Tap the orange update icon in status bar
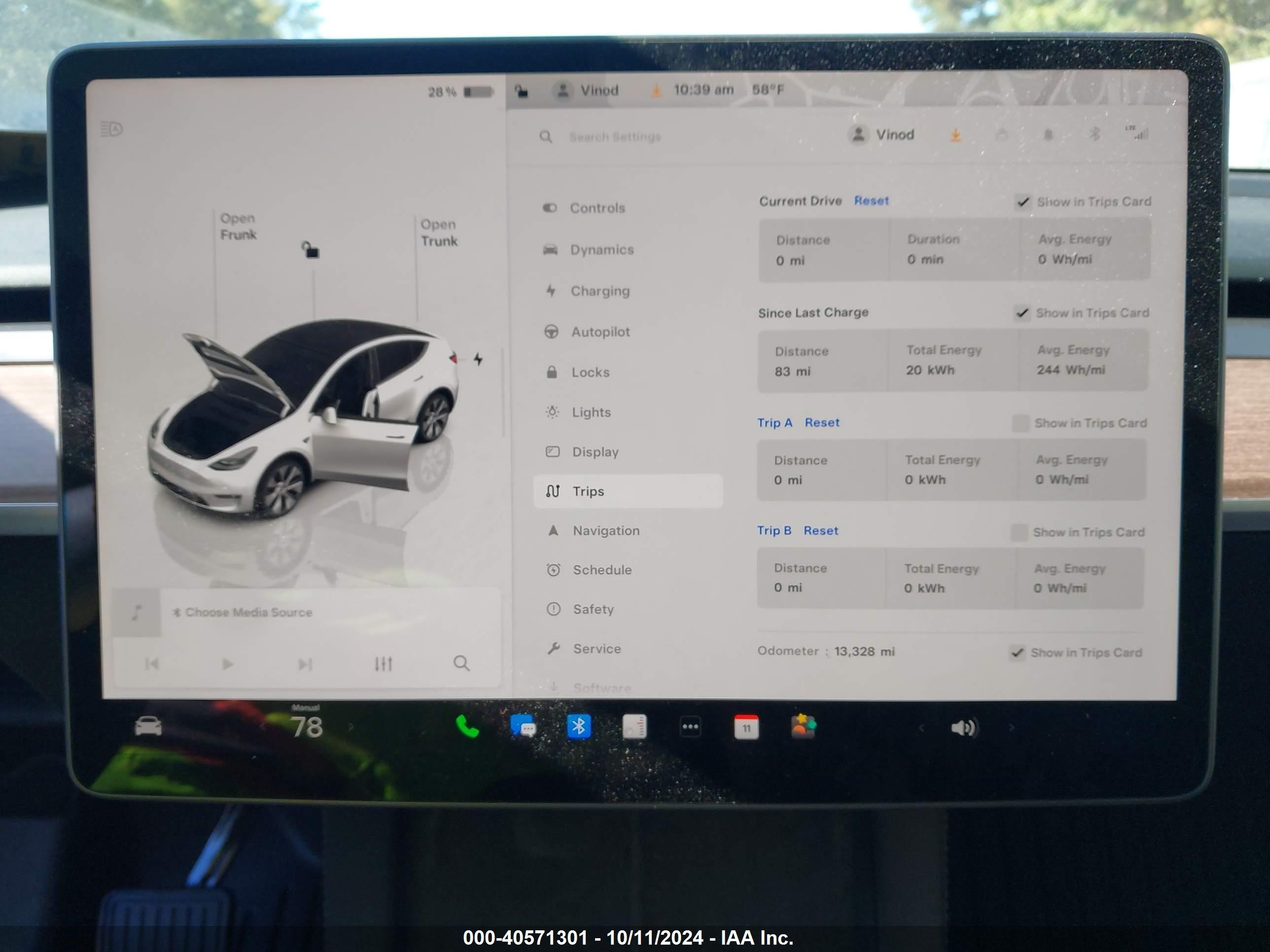Screen dimensions: 1270x952 click(x=656, y=90)
